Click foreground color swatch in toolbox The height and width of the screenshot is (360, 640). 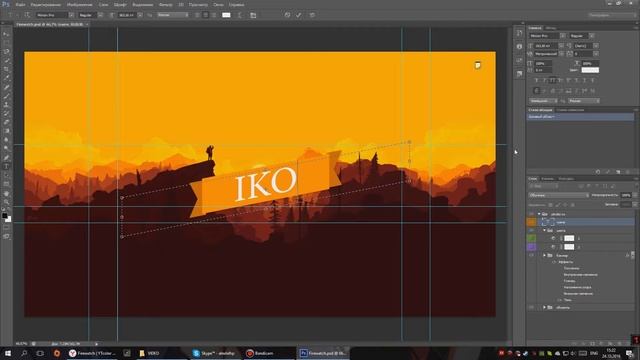tap(4, 216)
